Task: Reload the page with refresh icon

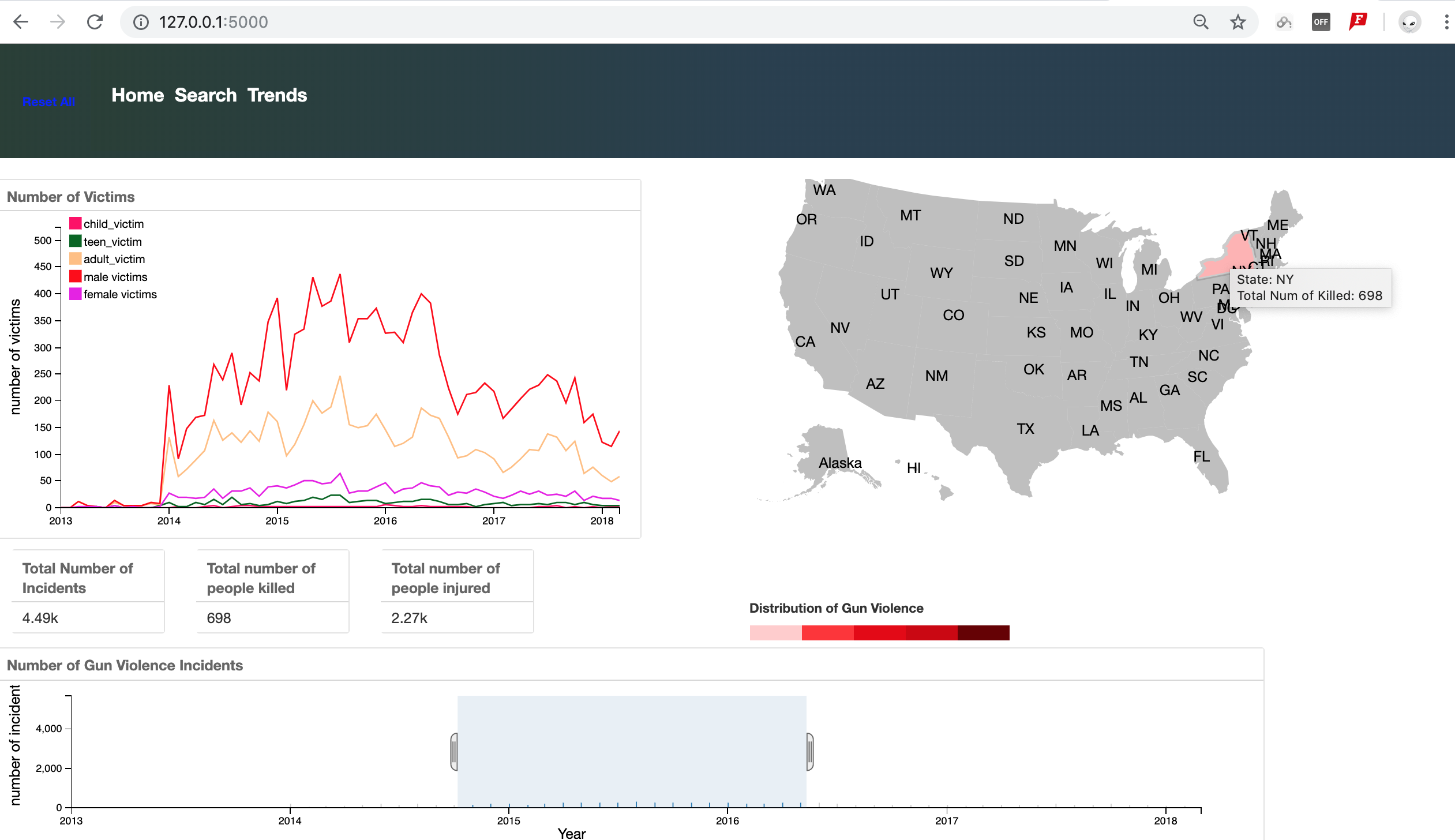Action: pyautogui.click(x=95, y=22)
